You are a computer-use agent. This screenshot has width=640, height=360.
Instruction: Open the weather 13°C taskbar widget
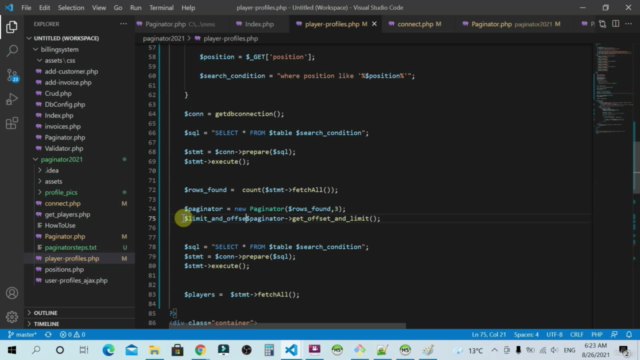pos(469,350)
